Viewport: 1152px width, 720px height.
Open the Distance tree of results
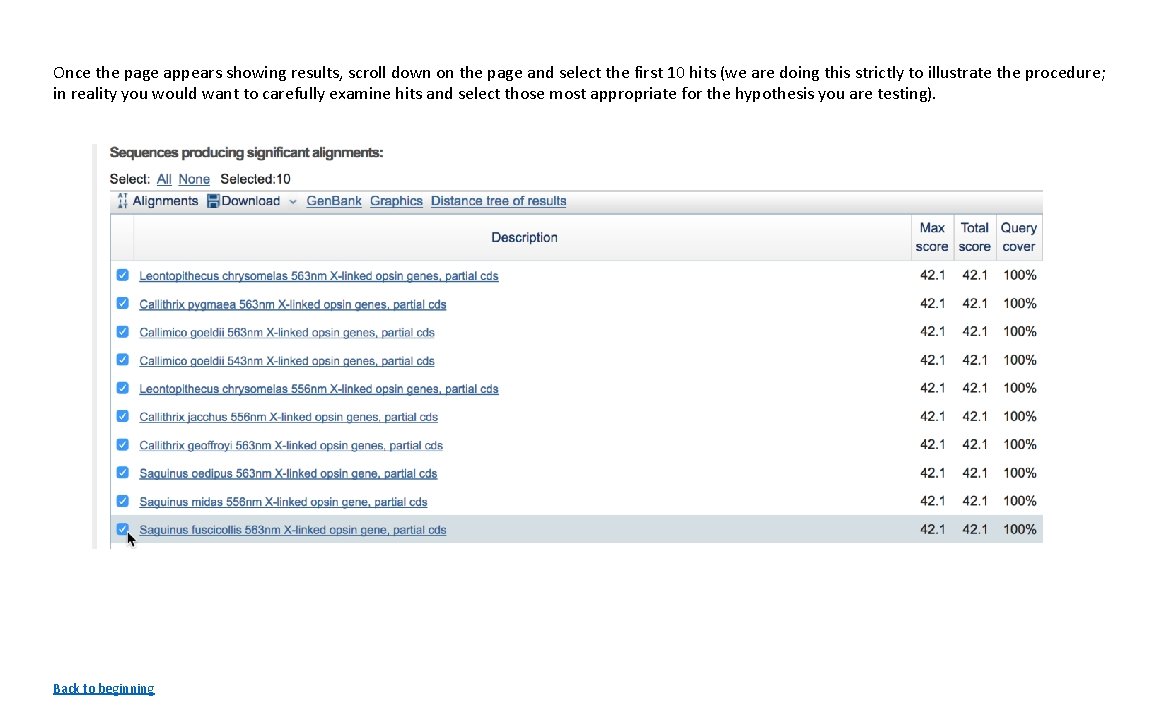(498, 200)
